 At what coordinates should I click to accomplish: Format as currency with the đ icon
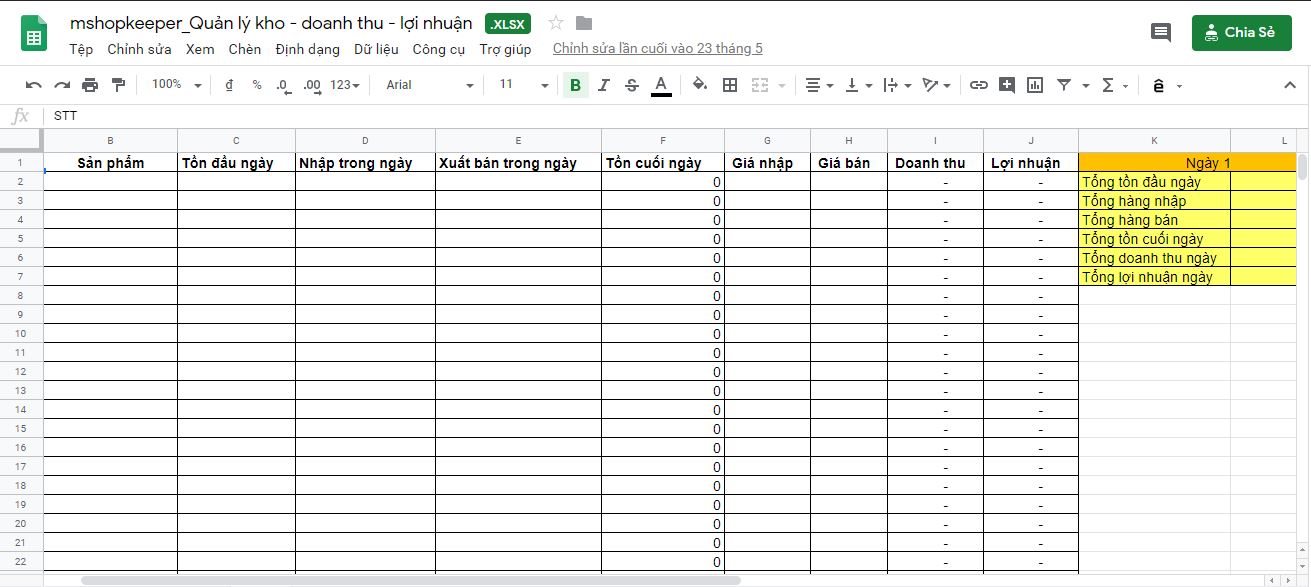(x=229, y=86)
